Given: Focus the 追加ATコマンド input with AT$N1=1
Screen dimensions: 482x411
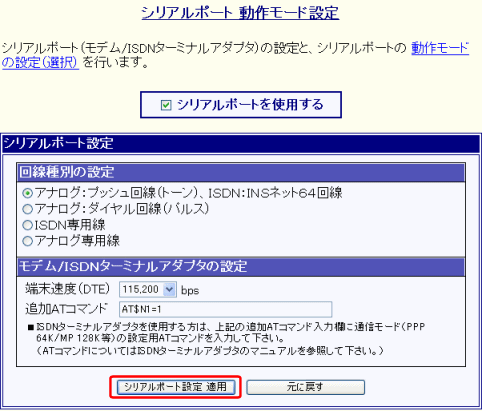Looking at the screenshot, I should tap(225, 309).
